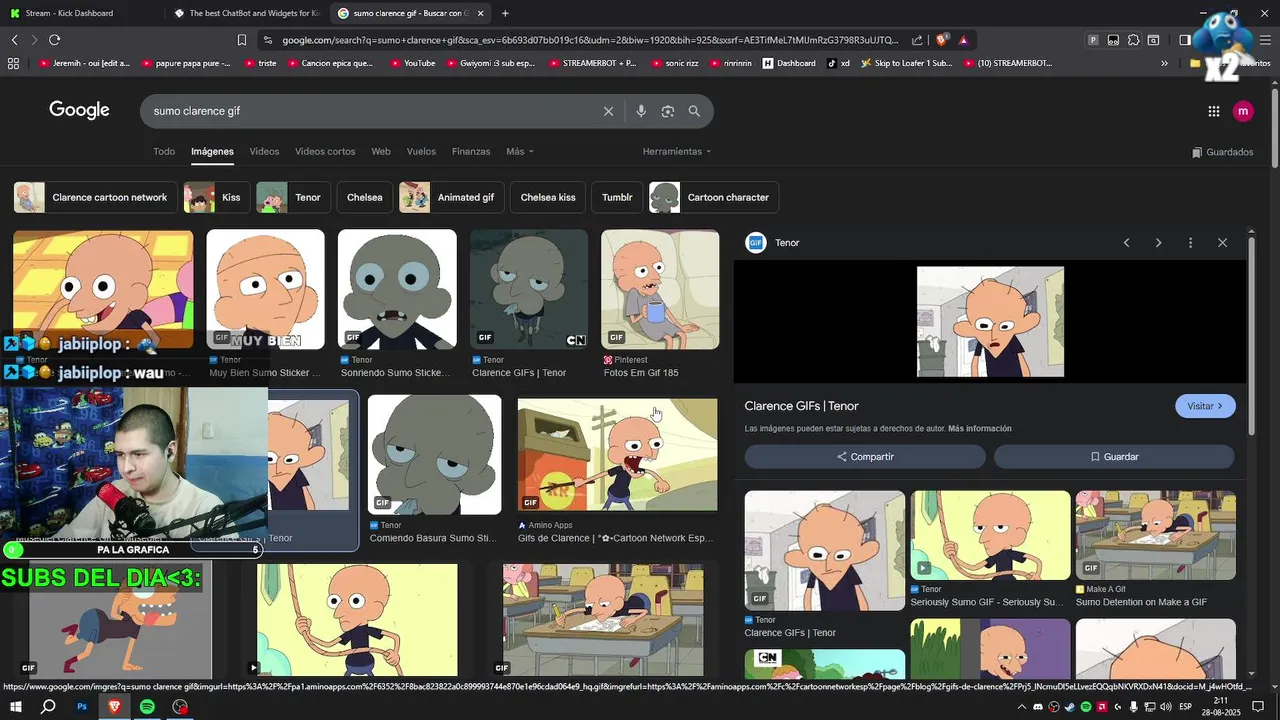Show hidden system tray icons

click(1021, 707)
